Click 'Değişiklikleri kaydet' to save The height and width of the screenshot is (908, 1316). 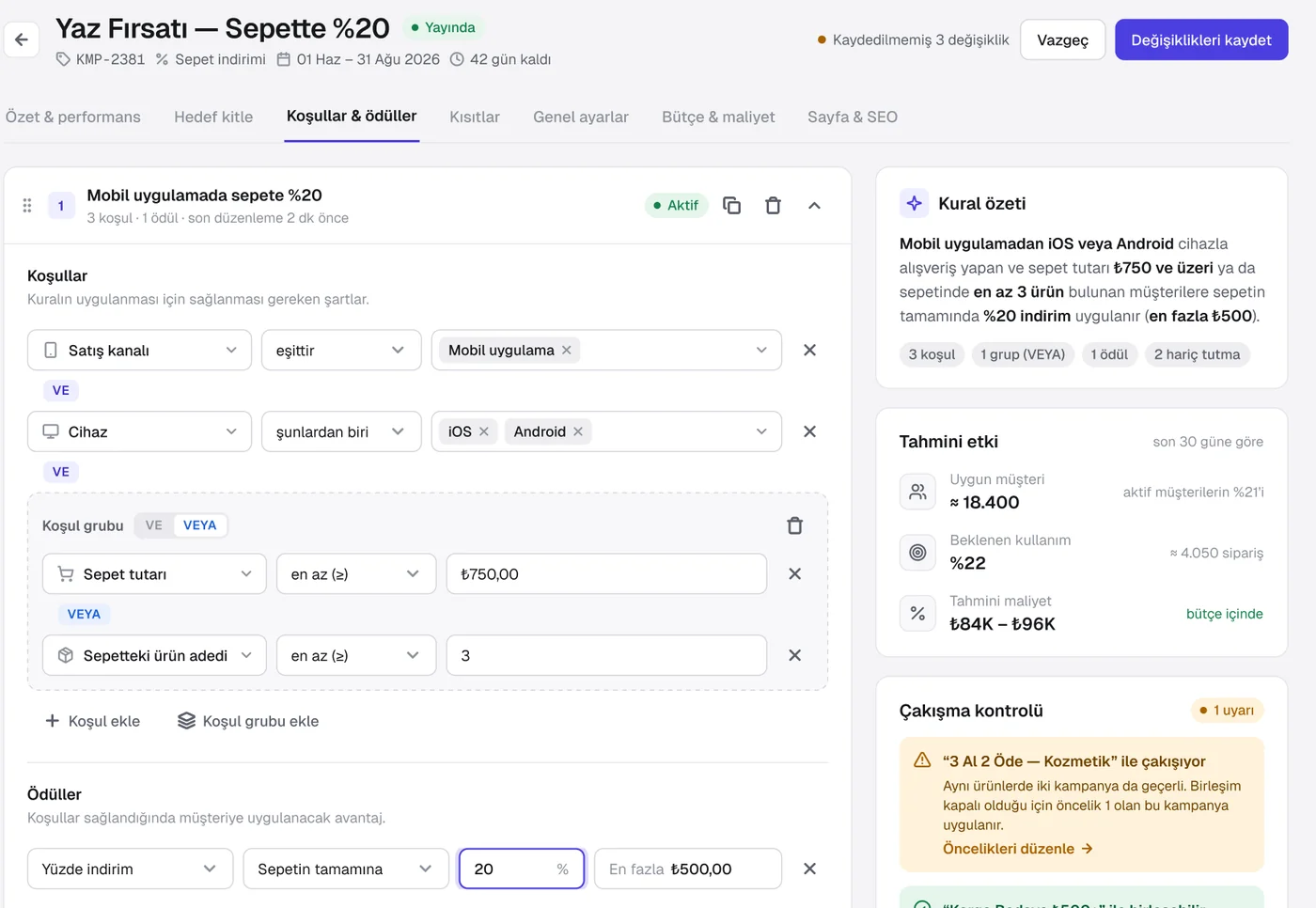tap(1201, 39)
